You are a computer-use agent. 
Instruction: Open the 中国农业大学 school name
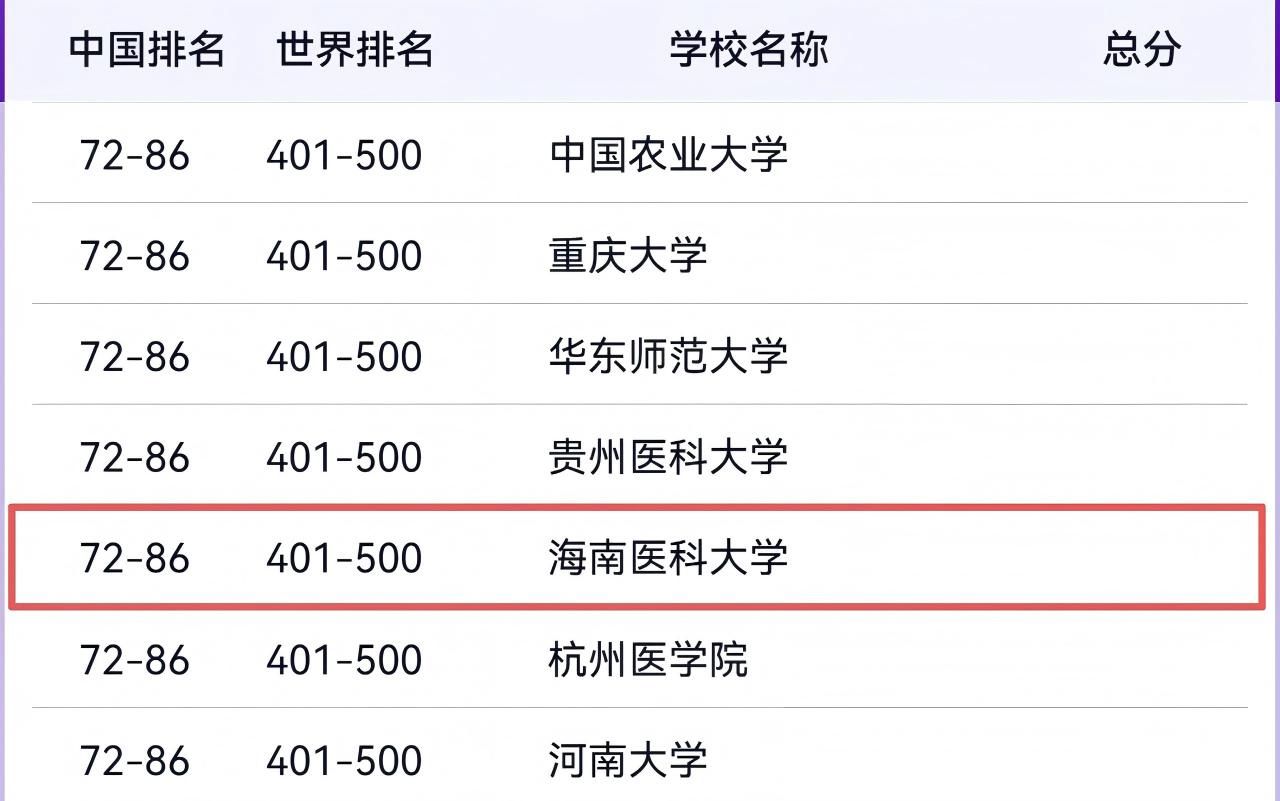tap(668, 156)
